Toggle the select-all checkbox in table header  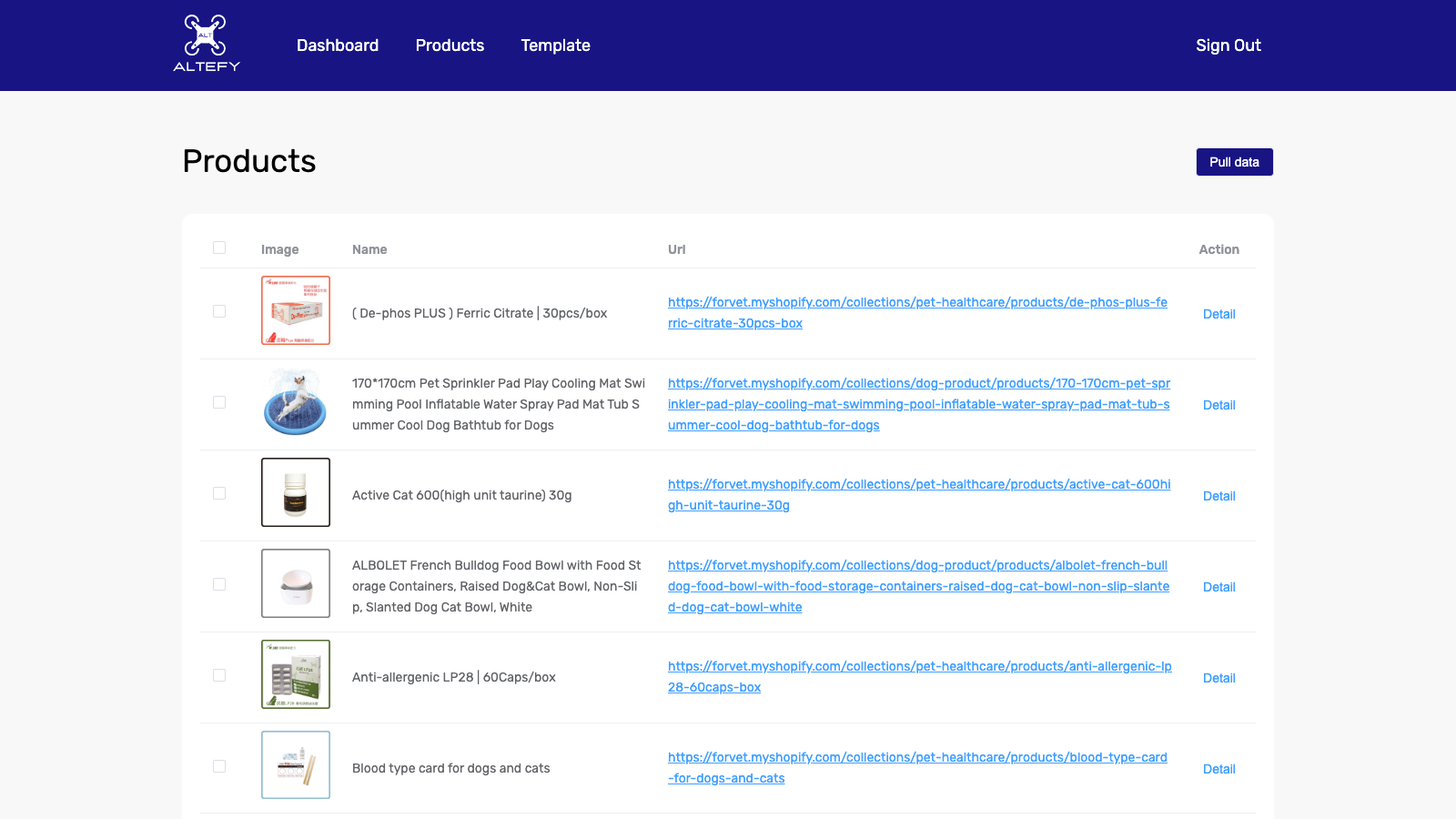219,248
